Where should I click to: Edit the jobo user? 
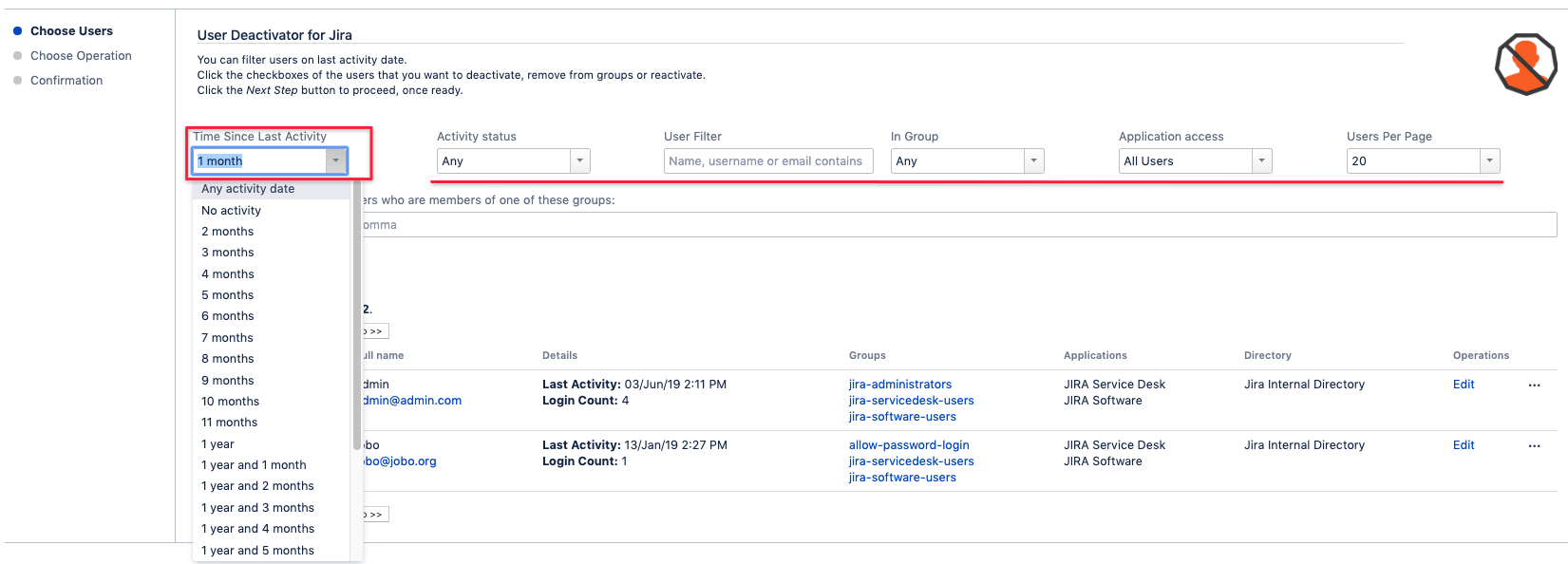click(1464, 445)
